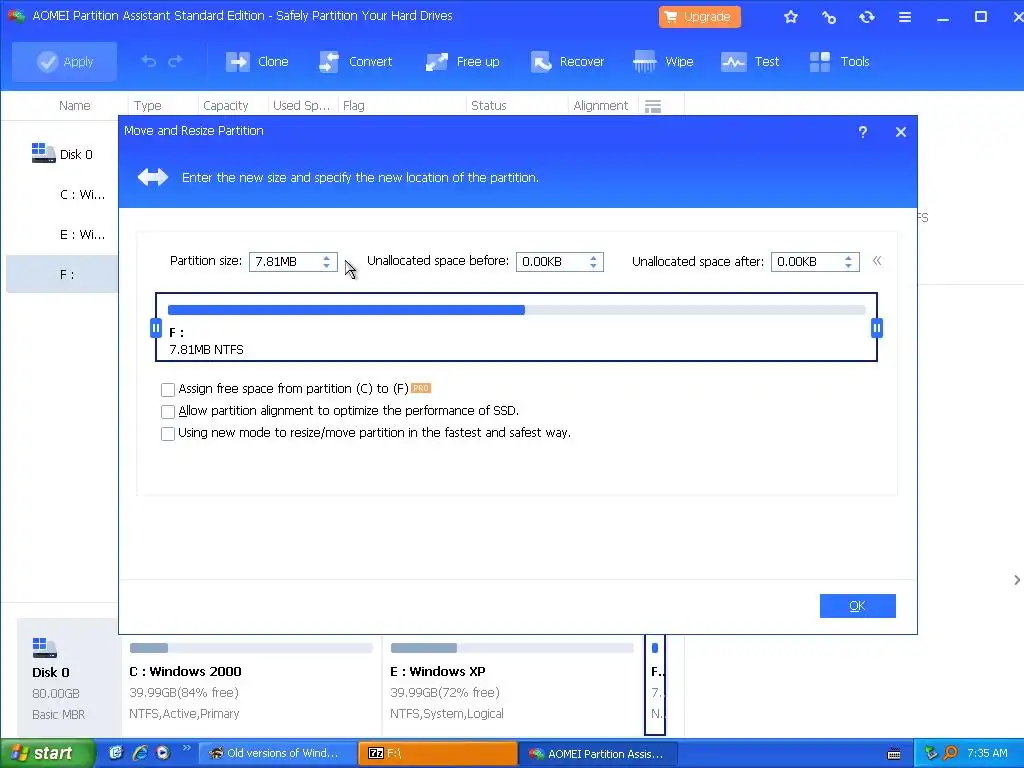
Task: Click the Flag column header
Action: point(353,106)
